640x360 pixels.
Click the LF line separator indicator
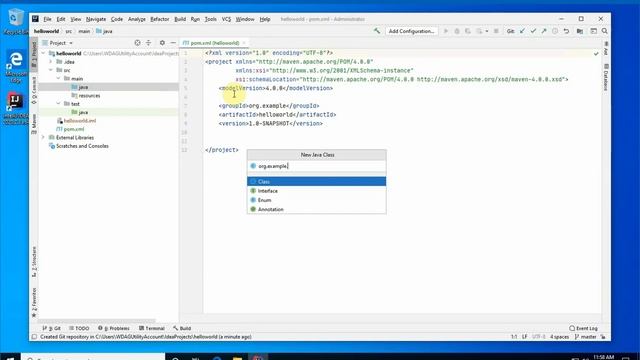(x=524, y=337)
